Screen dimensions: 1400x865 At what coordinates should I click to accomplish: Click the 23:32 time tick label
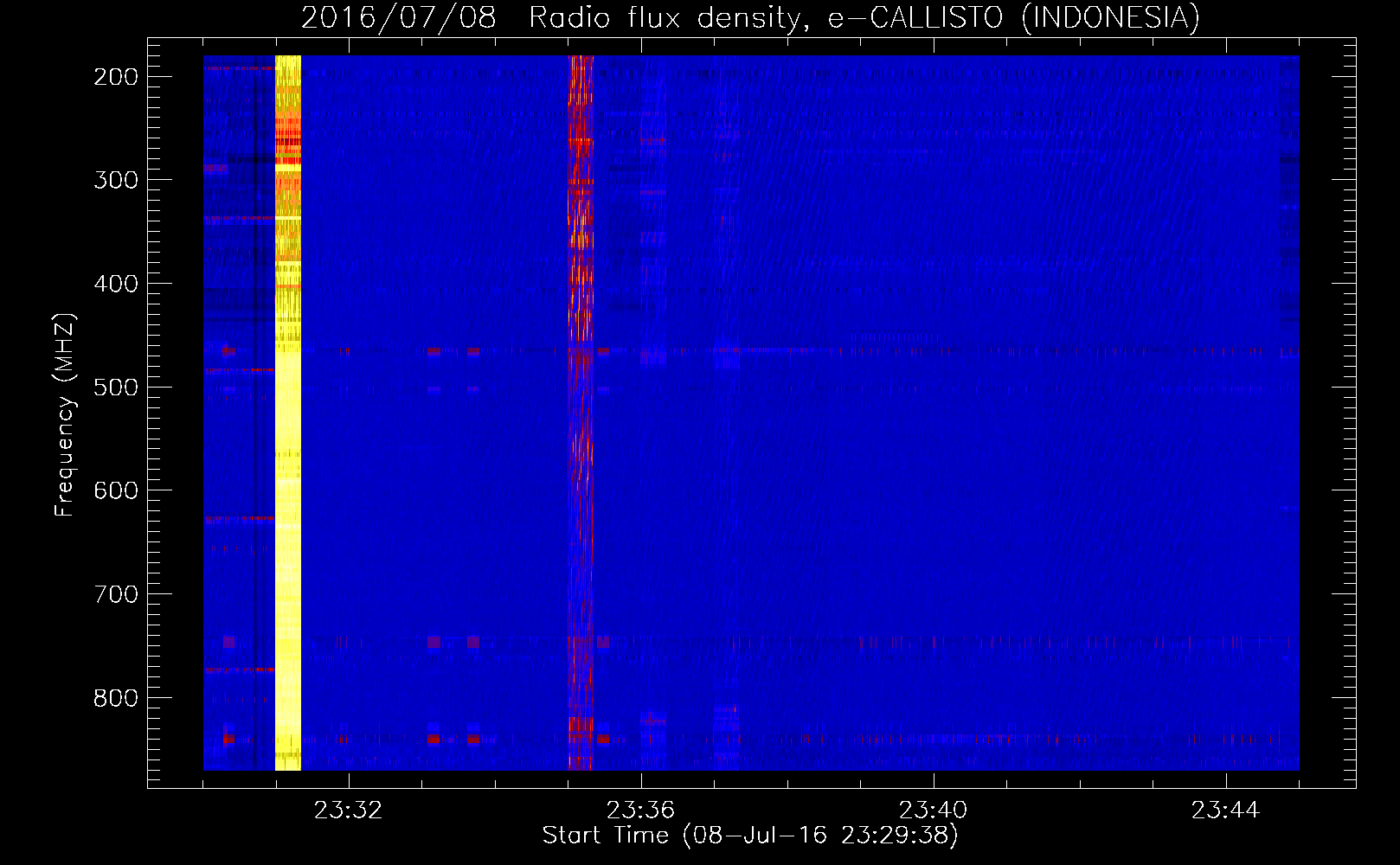[x=348, y=811]
